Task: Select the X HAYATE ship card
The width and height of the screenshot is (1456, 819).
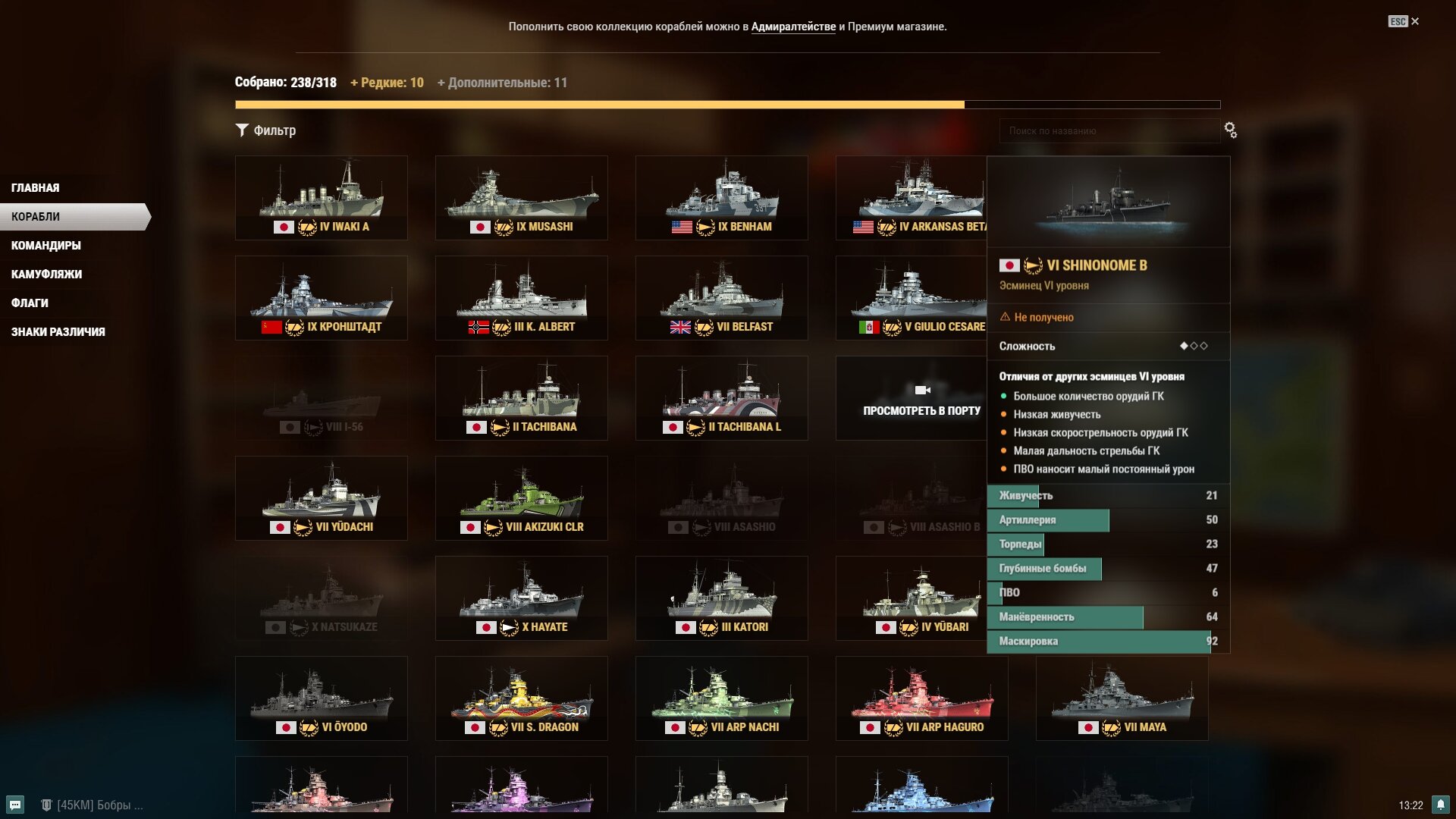Action: (x=522, y=598)
